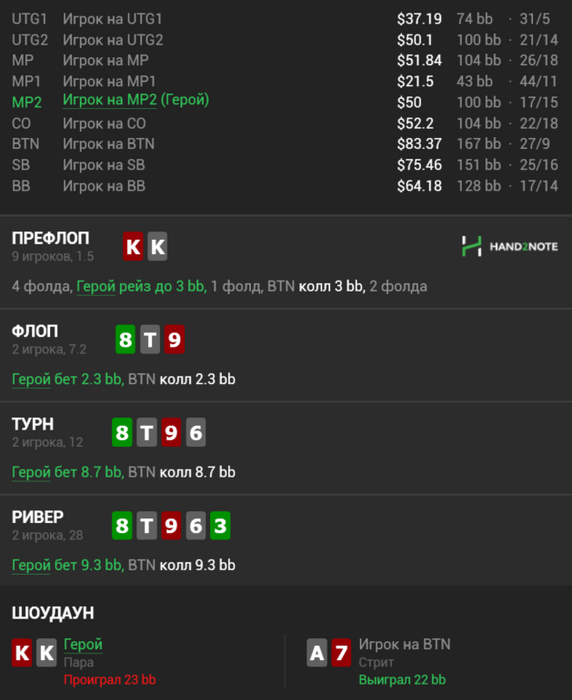
Task: Click the gray T card on river
Action: (146, 525)
